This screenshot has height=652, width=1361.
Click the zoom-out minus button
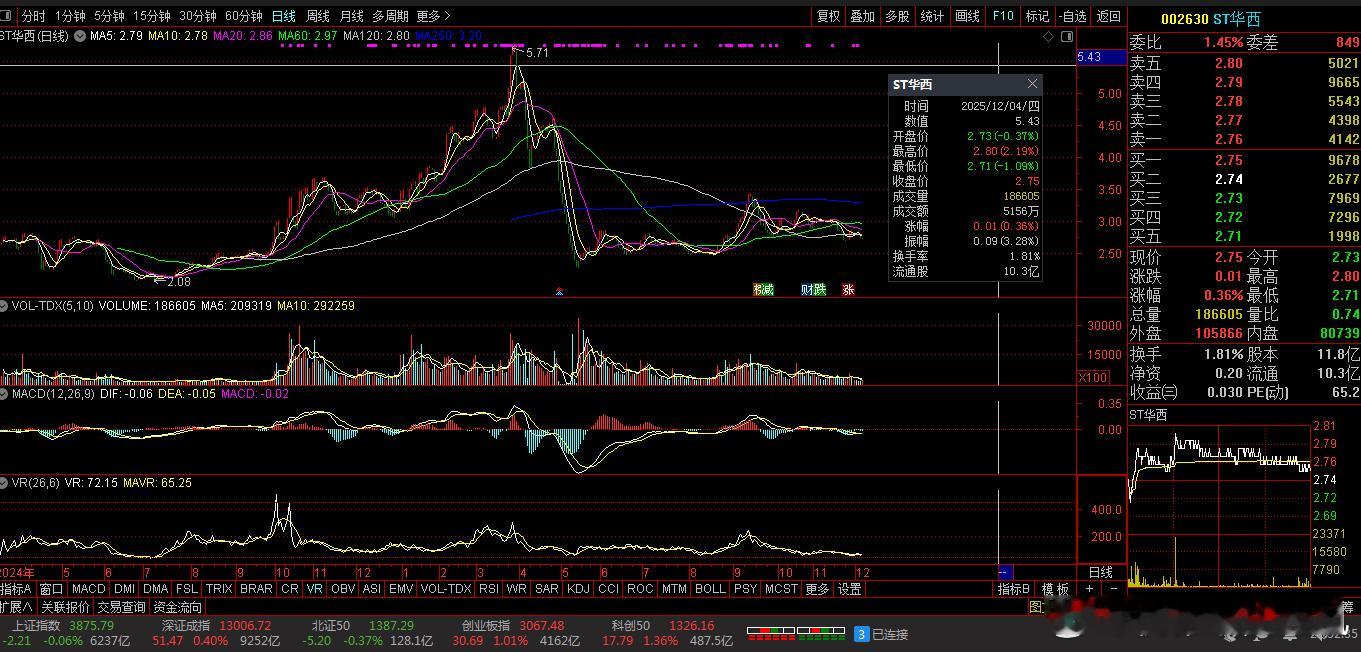(x=1113, y=589)
